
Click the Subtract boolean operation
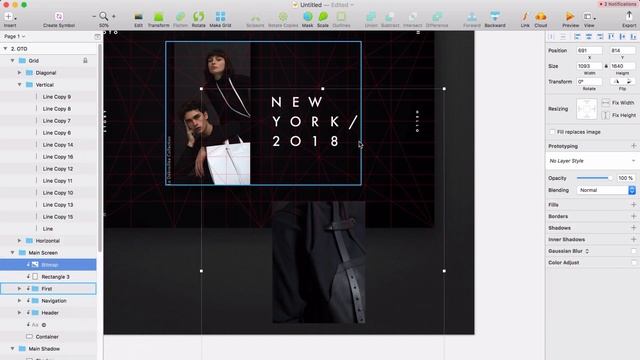[390, 19]
